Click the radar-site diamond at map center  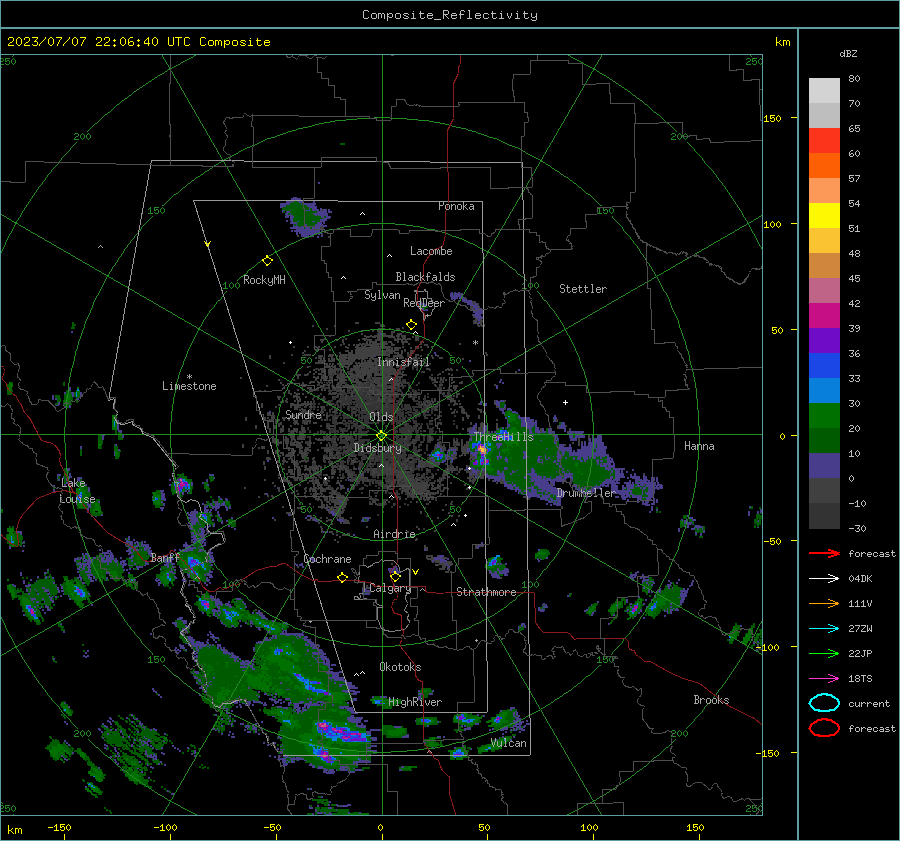(382, 435)
